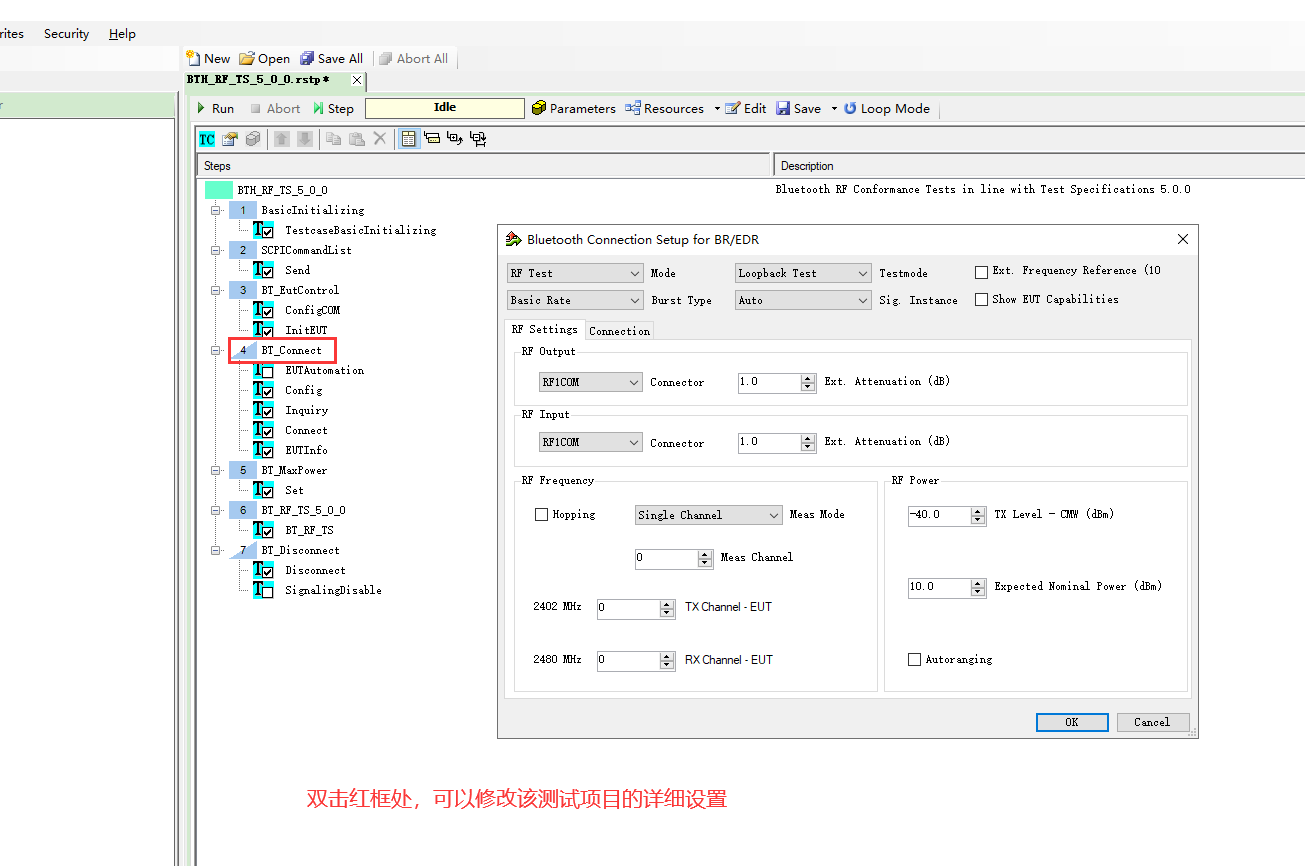Open the Sig. Instance dropdown showing Auto

coord(803,300)
